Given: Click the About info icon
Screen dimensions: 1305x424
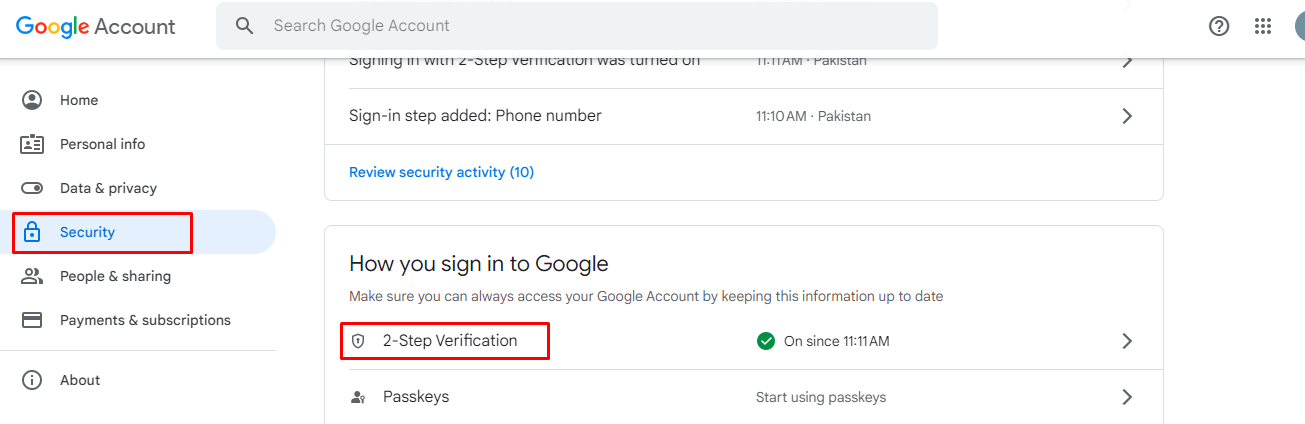Looking at the screenshot, I should [x=32, y=380].
